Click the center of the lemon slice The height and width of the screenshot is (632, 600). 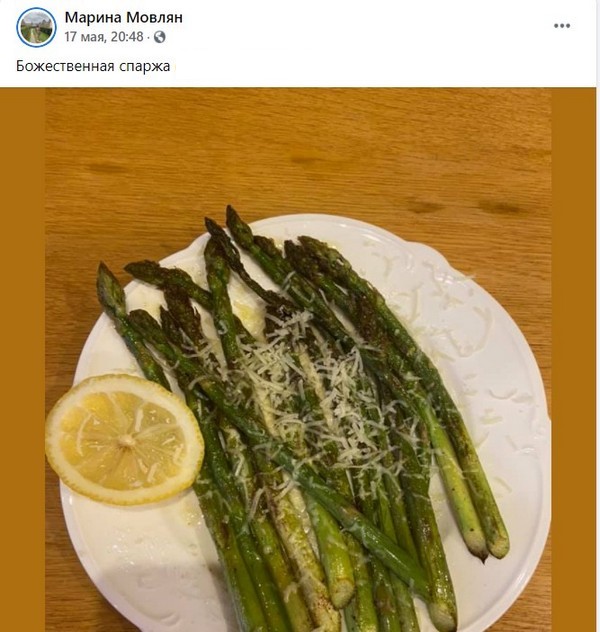tap(123, 438)
